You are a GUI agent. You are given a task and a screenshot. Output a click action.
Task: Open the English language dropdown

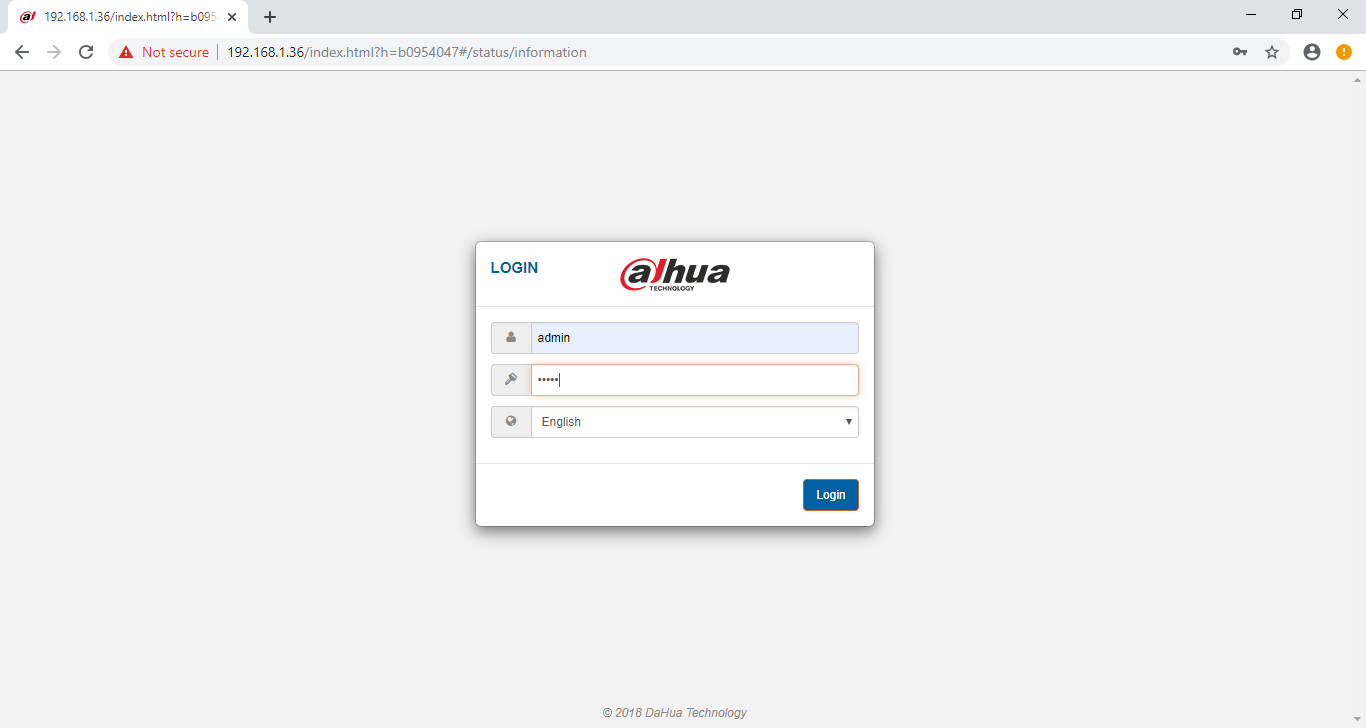694,422
